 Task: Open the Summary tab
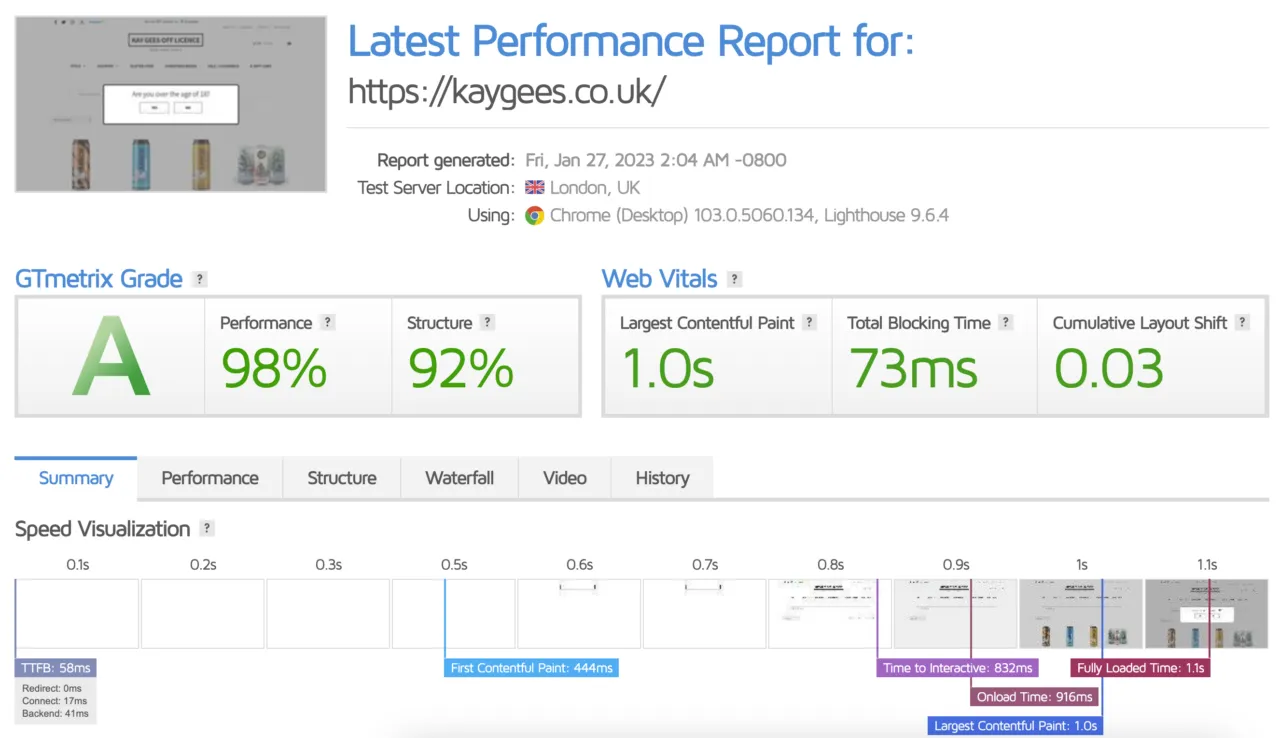tap(76, 478)
